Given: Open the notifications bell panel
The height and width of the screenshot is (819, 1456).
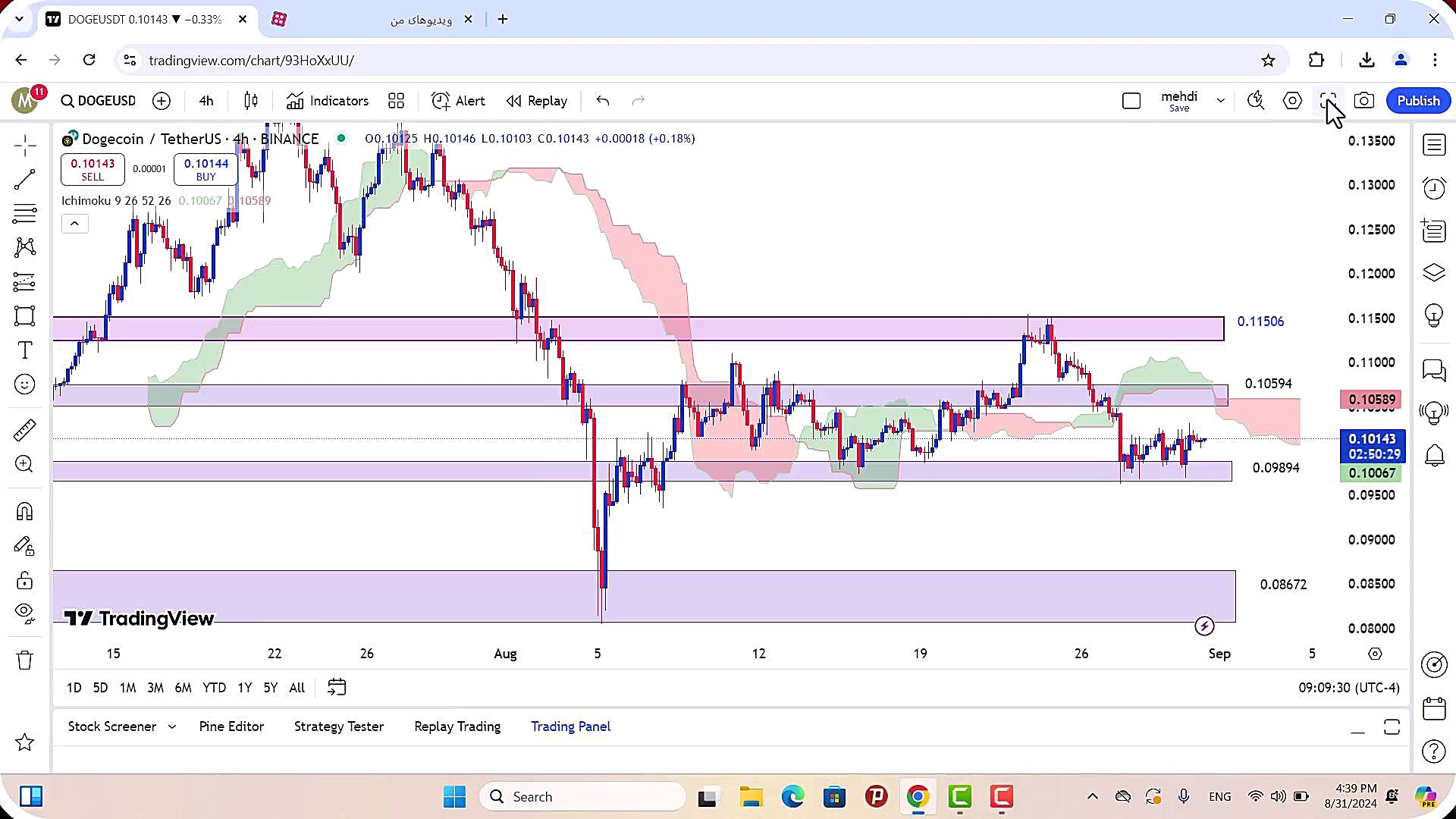Looking at the screenshot, I should coord(1434,456).
